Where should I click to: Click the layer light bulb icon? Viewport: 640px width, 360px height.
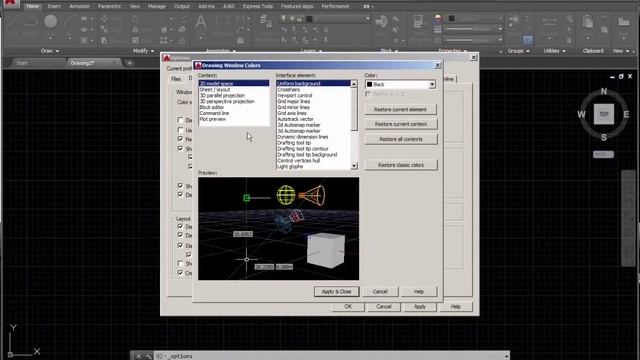(x=283, y=18)
